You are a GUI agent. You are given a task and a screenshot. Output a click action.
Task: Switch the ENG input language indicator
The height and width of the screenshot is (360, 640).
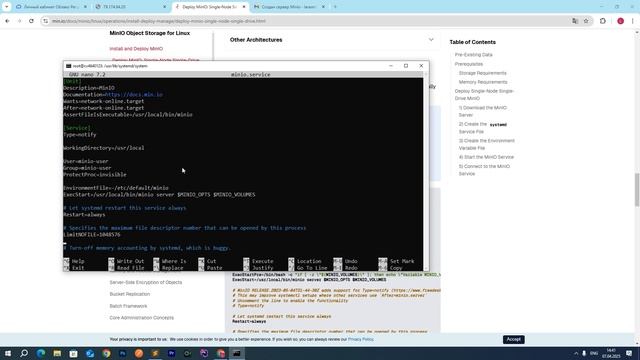(x=594, y=353)
